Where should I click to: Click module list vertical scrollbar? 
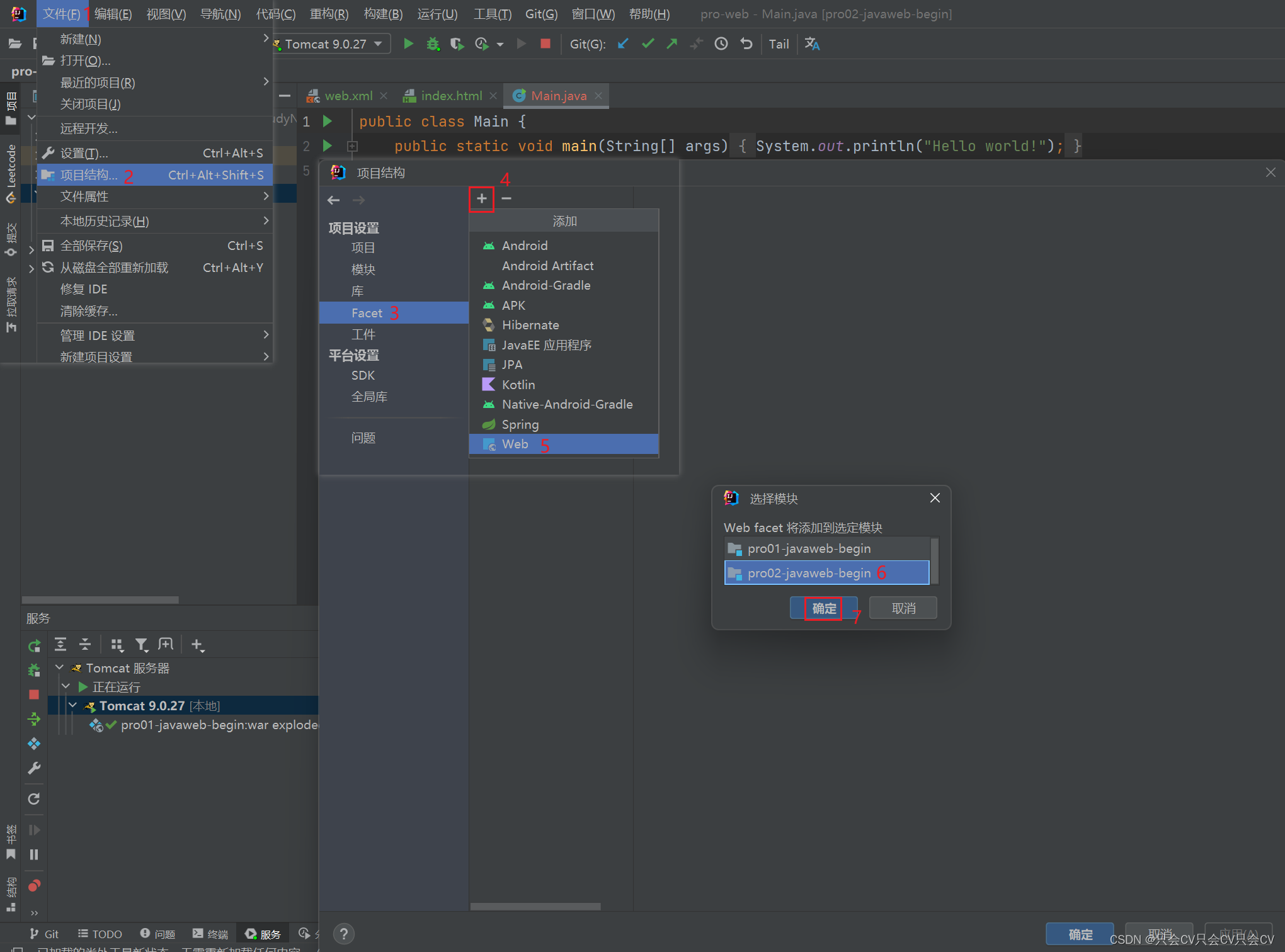935,560
